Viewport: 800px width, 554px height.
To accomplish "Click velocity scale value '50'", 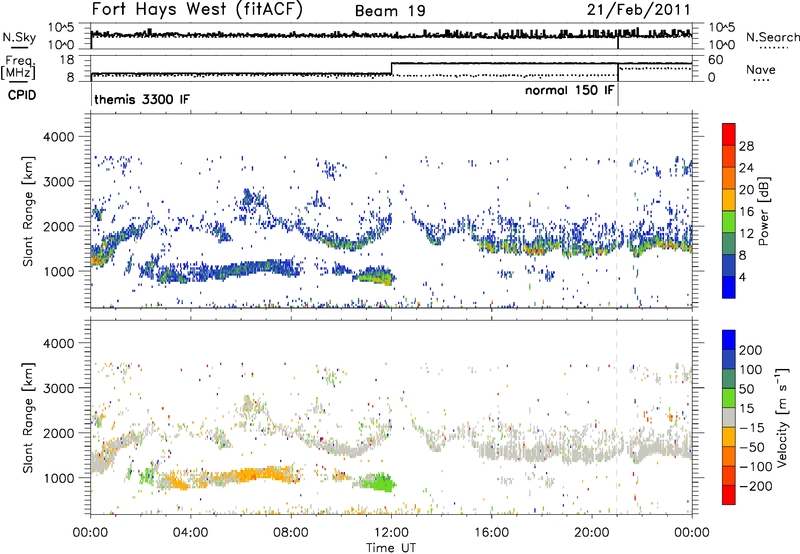I will click(746, 389).
